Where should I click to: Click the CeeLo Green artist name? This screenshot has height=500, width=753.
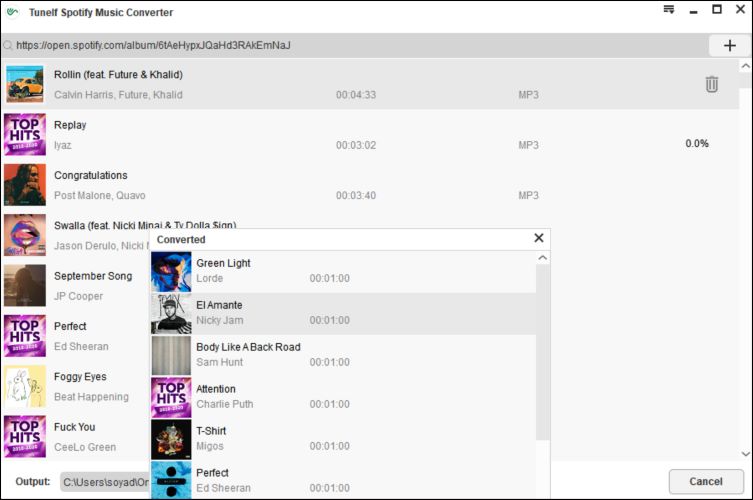[x=85, y=447]
